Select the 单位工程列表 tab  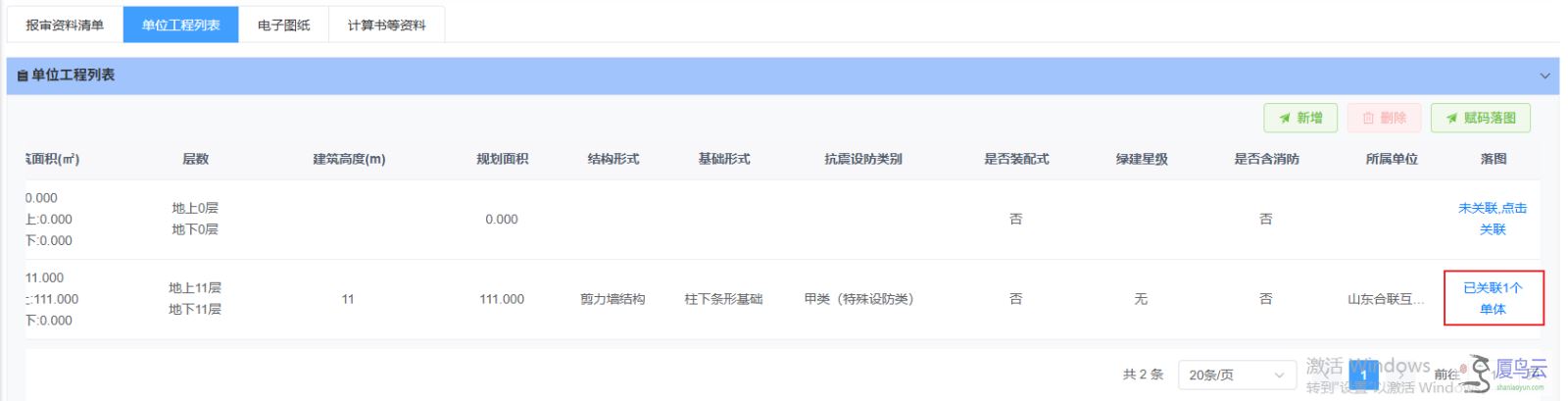click(x=181, y=25)
